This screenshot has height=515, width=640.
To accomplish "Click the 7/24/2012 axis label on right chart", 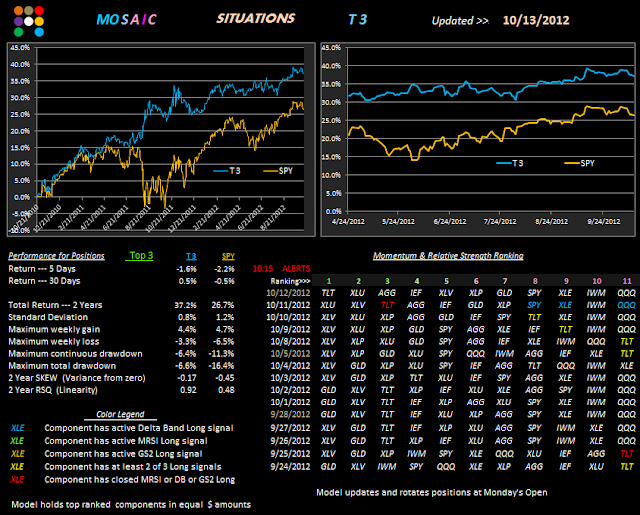I will (500, 222).
